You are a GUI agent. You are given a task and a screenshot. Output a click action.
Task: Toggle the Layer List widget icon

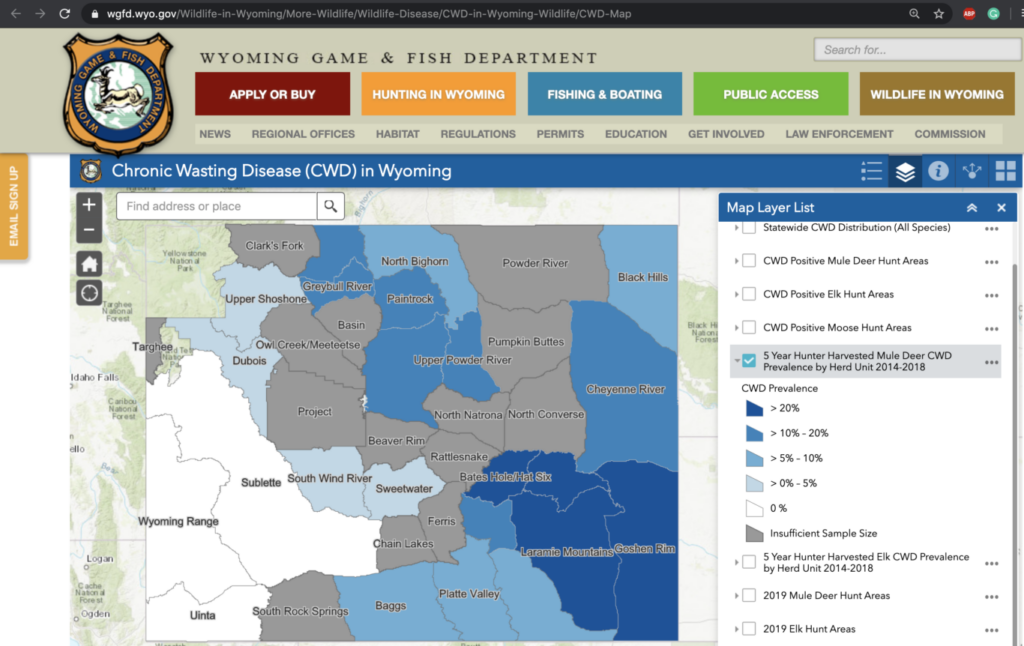(905, 171)
